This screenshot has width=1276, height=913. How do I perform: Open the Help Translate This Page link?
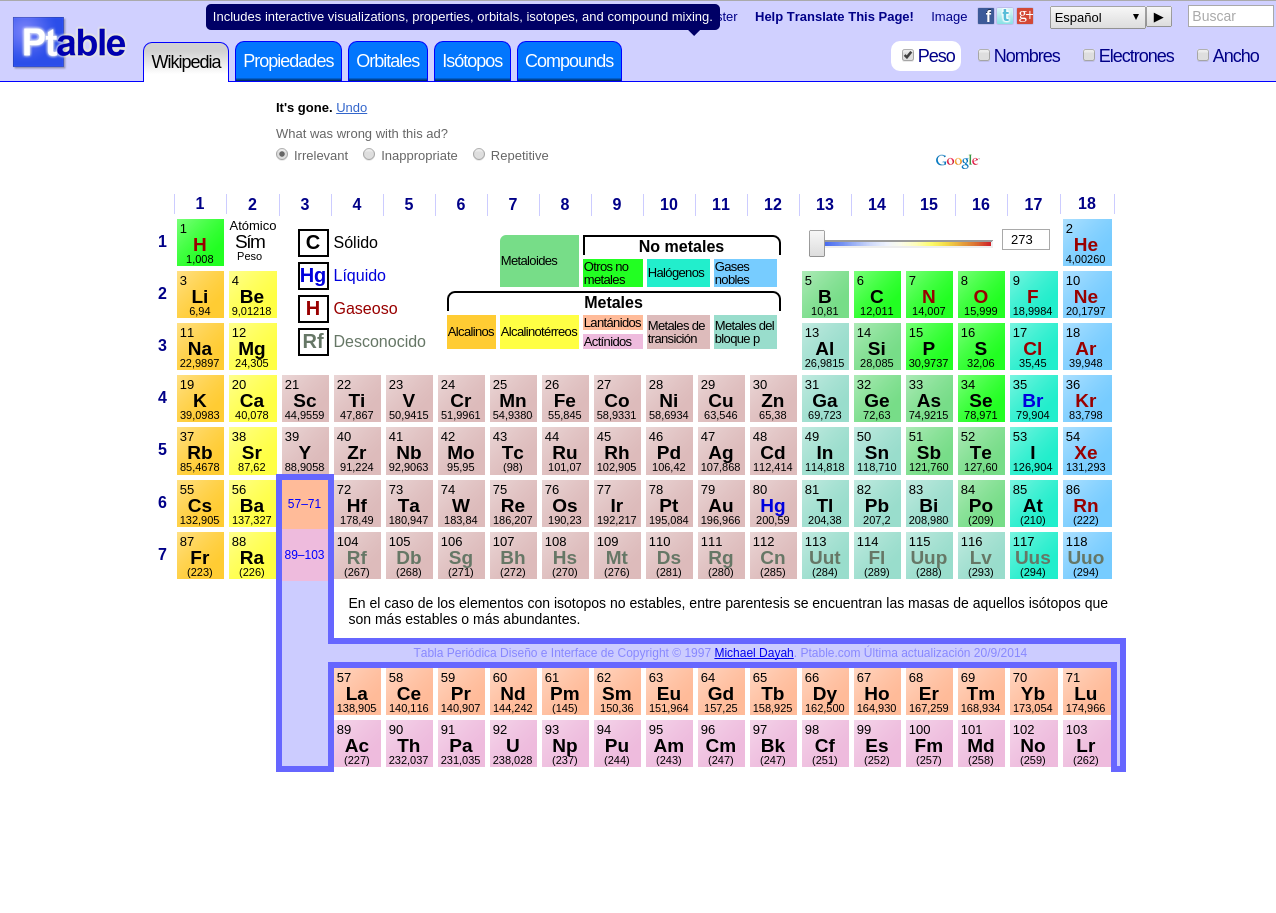tap(833, 16)
